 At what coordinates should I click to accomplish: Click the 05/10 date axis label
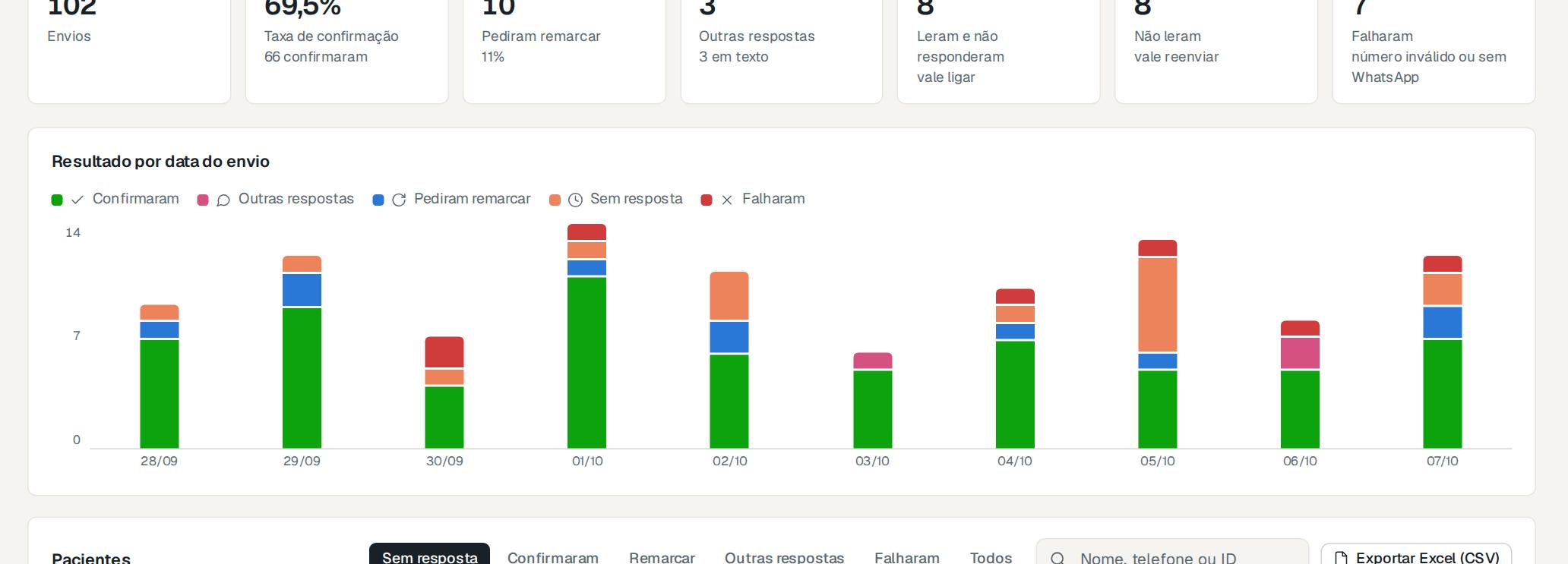coord(1158,461)
